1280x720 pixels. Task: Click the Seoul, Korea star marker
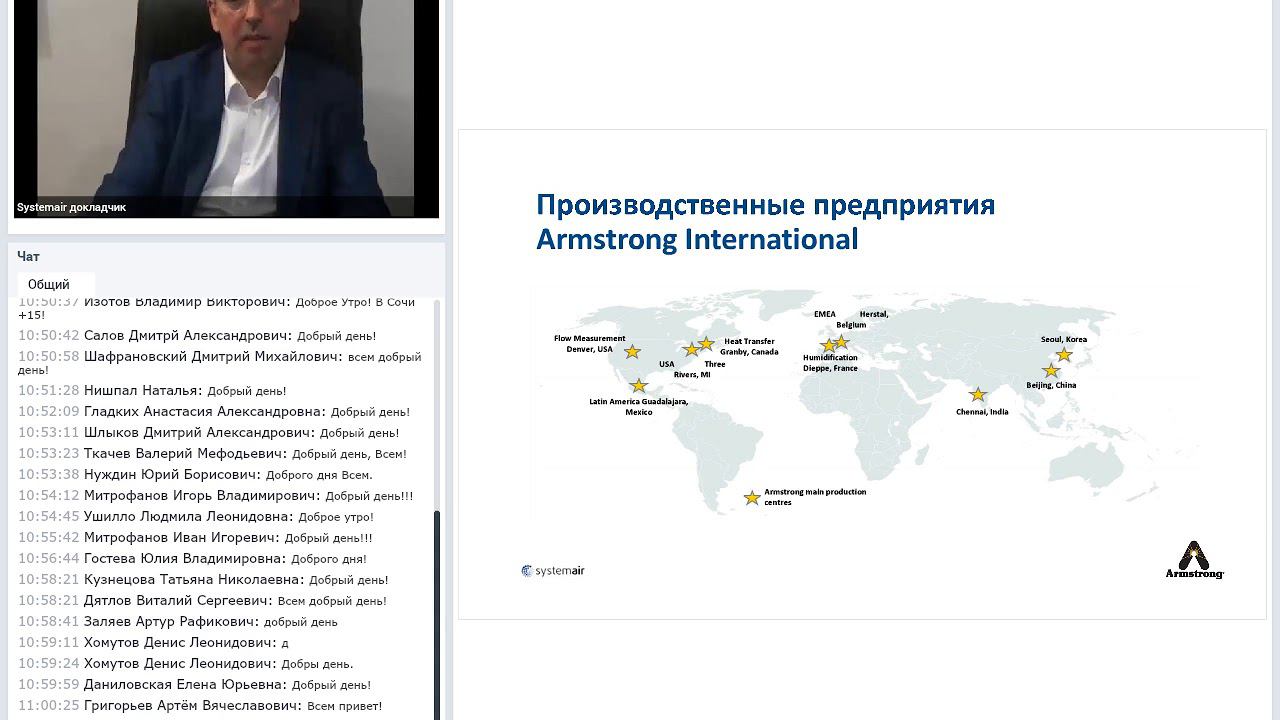tap(1064, 355)
